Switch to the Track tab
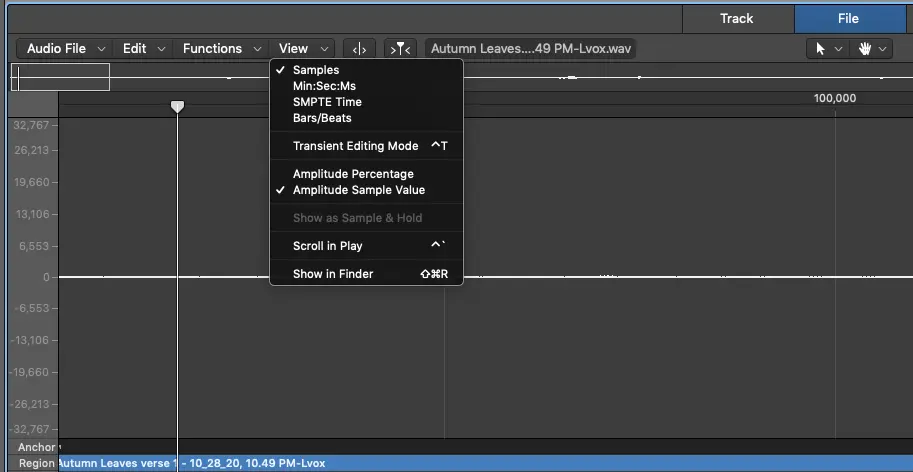Viewport: 913px width, 472px height. tap(737, 18)
